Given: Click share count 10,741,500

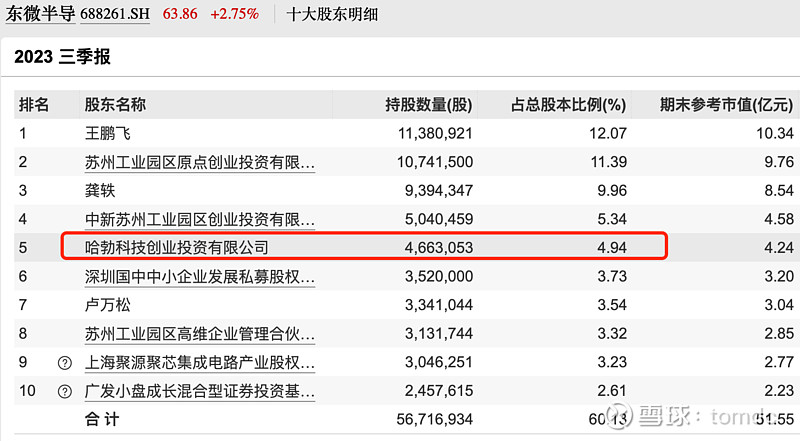Looking at the screenshot, I should (x=435, y=162).
